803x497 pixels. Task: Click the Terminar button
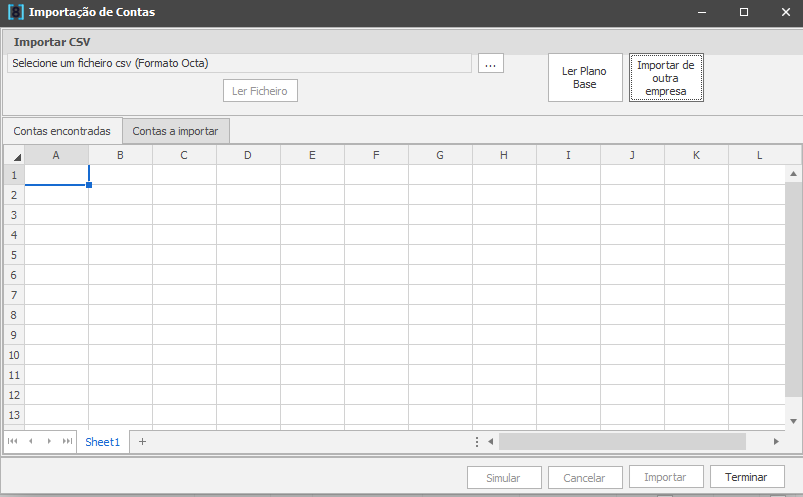746,477
